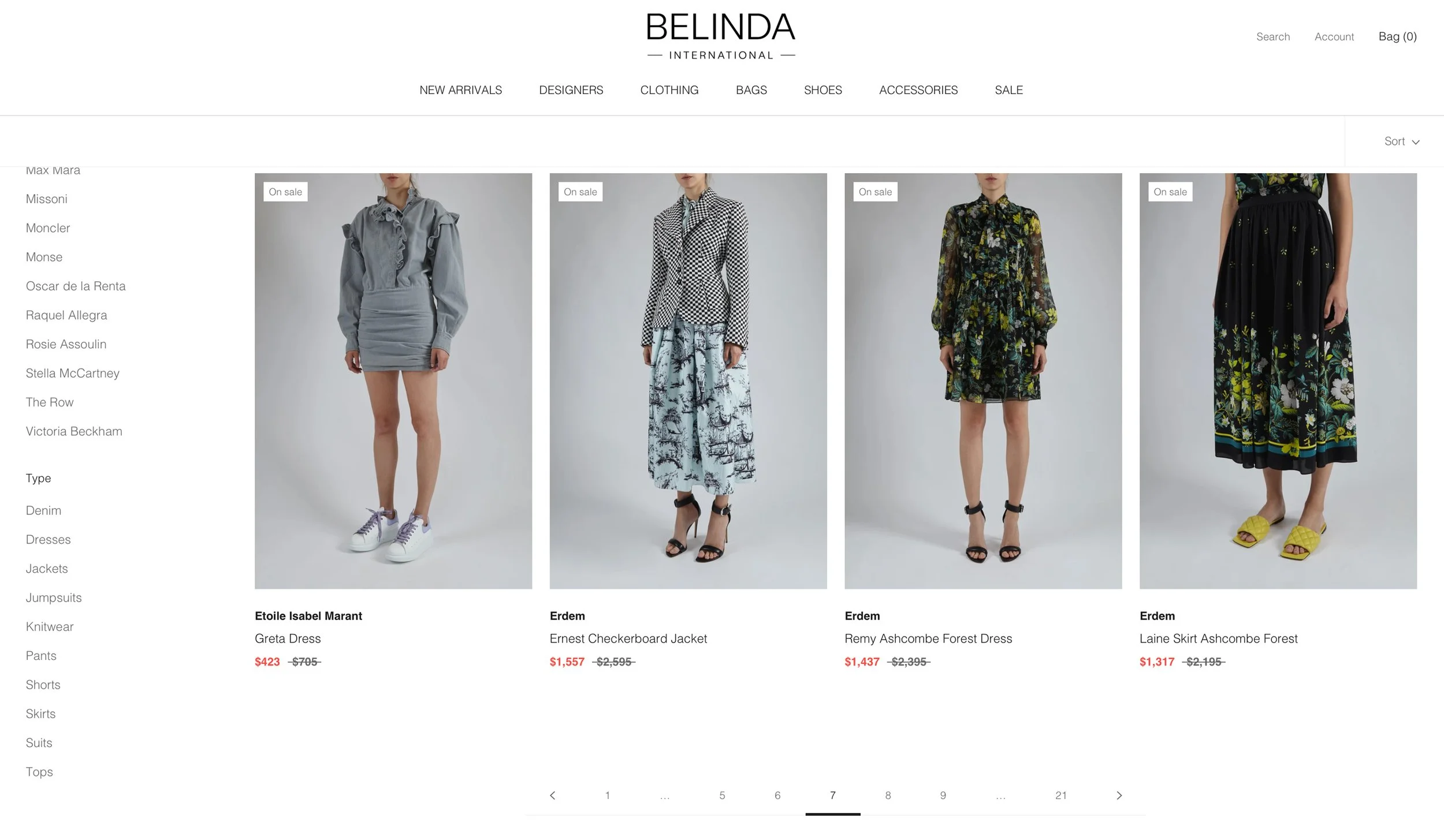The width and height of the screenshot is (1444, 840).
Task: Open Remy Ashcombe Forest Dress title
Action: coord(928,639)
